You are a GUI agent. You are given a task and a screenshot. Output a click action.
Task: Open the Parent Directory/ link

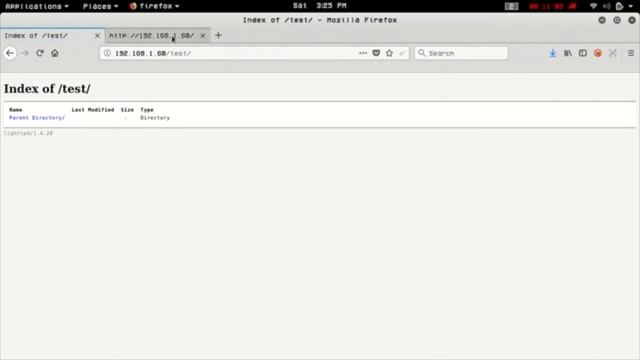37,118
